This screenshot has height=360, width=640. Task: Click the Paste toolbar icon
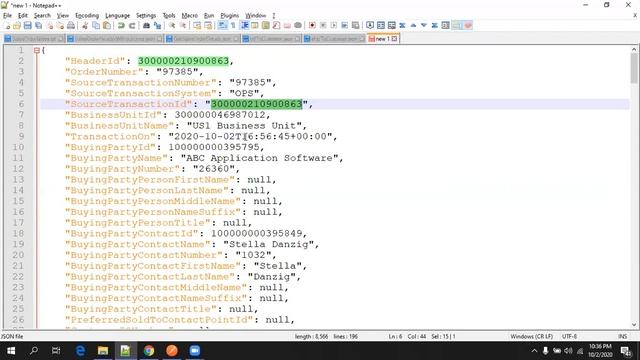(107, 25)
